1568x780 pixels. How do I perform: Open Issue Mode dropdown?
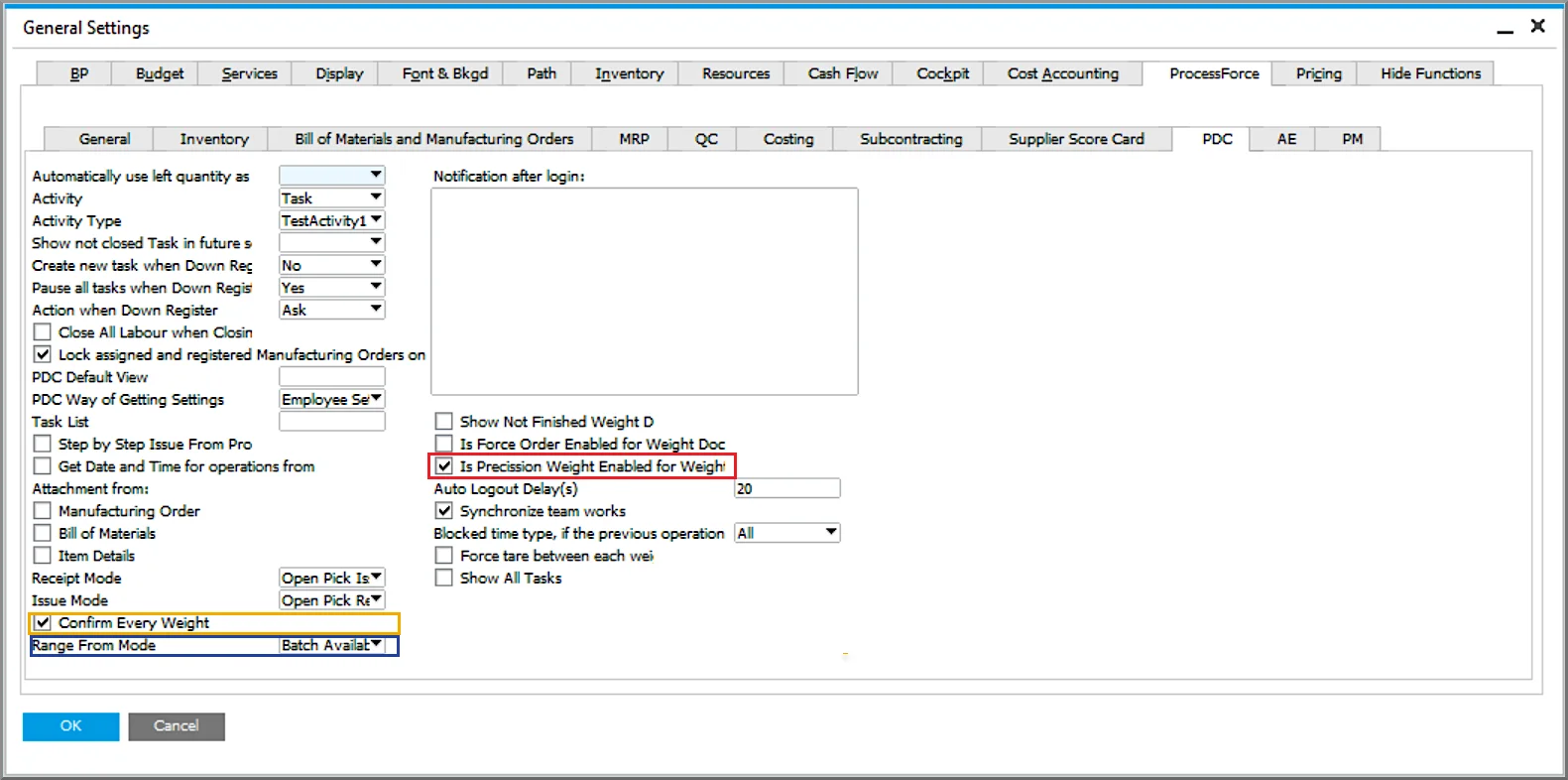pyautogui.click(x=332, y=600)
